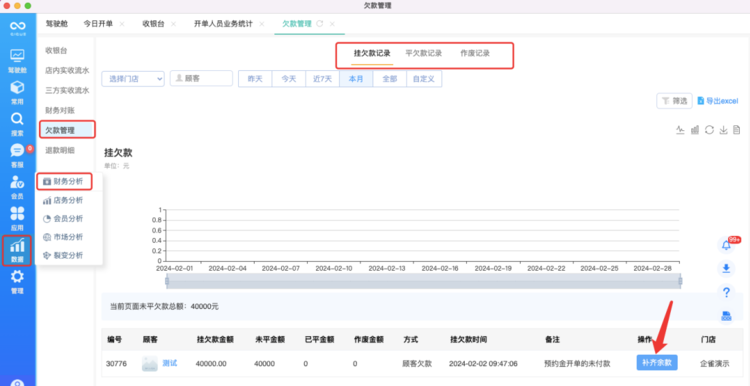Viewport: 750px width, 386px height.
Task: Close the 欠款管理 tab
Action: (332, 24)
